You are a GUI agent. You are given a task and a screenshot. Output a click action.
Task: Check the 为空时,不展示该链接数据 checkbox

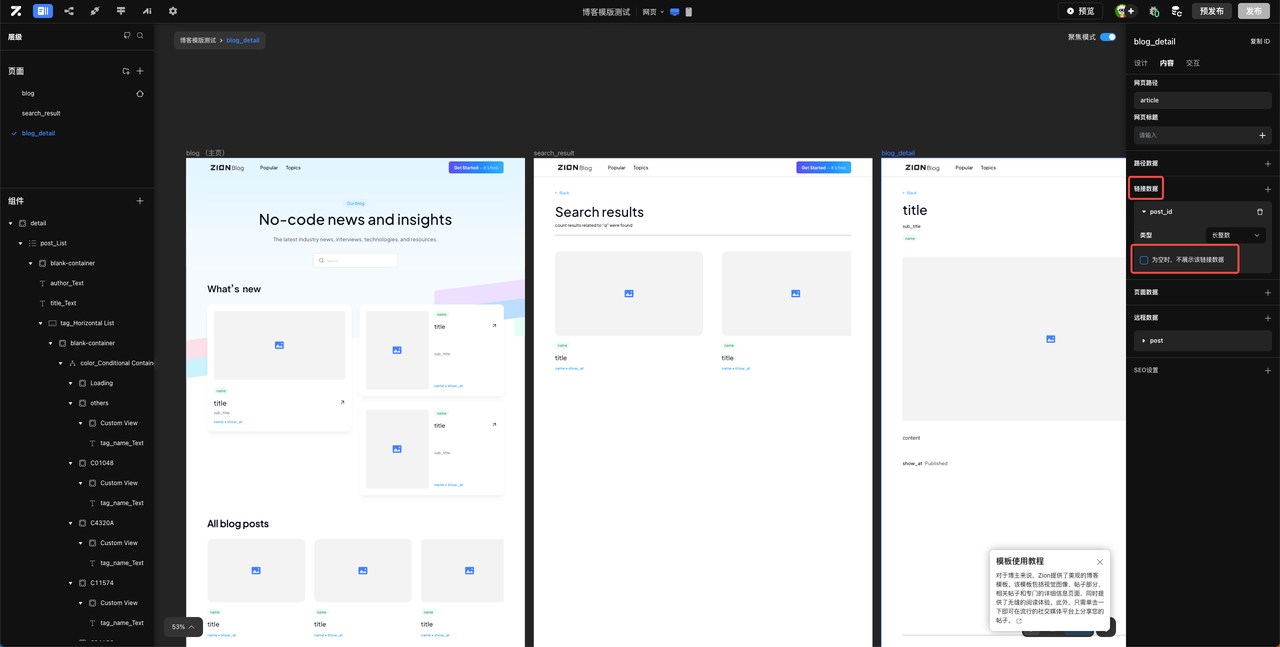pos(1144,260)
